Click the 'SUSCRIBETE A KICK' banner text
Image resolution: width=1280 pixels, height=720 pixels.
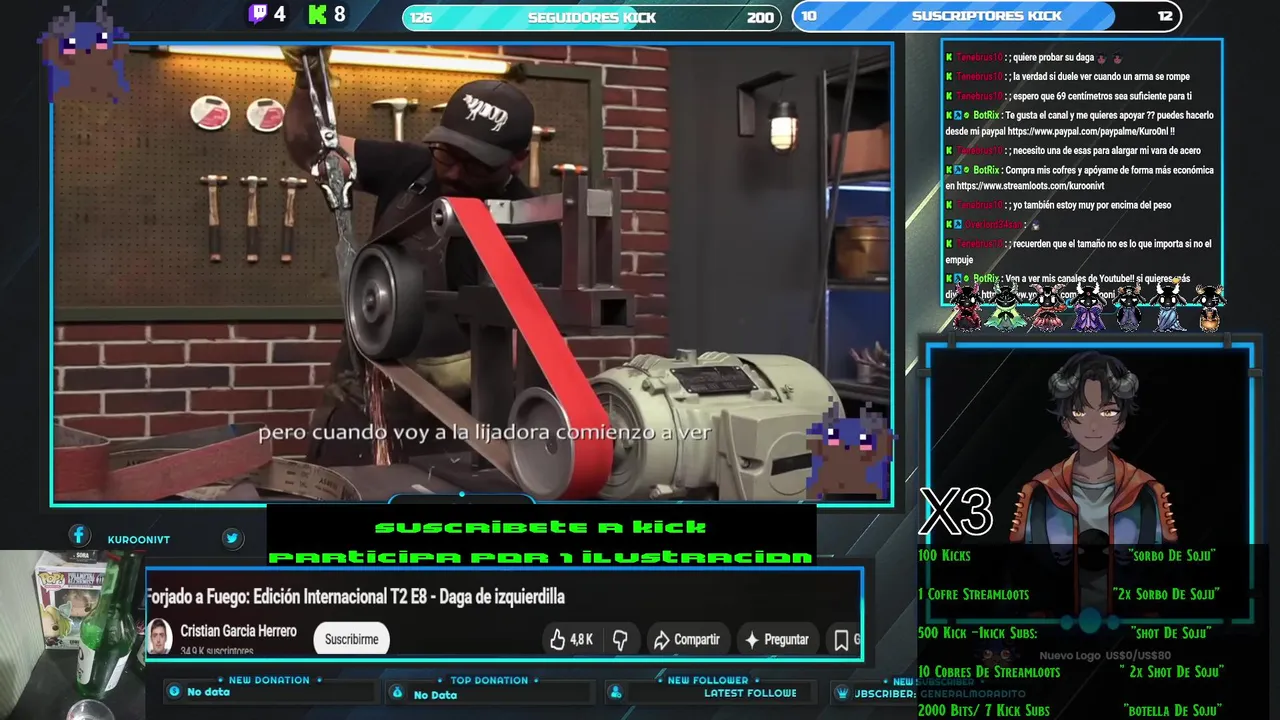pos(540,526)
